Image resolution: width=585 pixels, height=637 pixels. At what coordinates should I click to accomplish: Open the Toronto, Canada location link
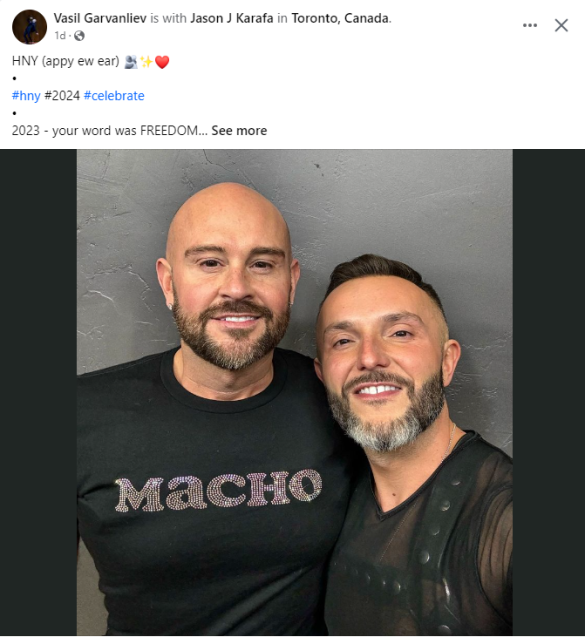[x=340, y=18]
